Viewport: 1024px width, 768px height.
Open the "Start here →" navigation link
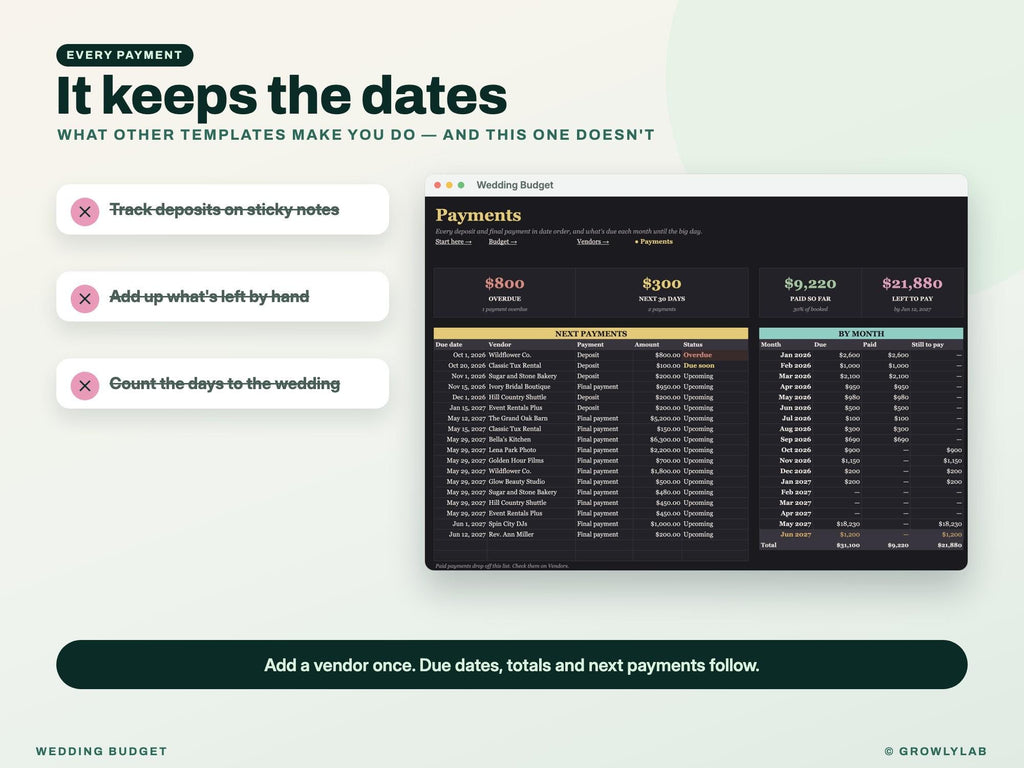453,242
